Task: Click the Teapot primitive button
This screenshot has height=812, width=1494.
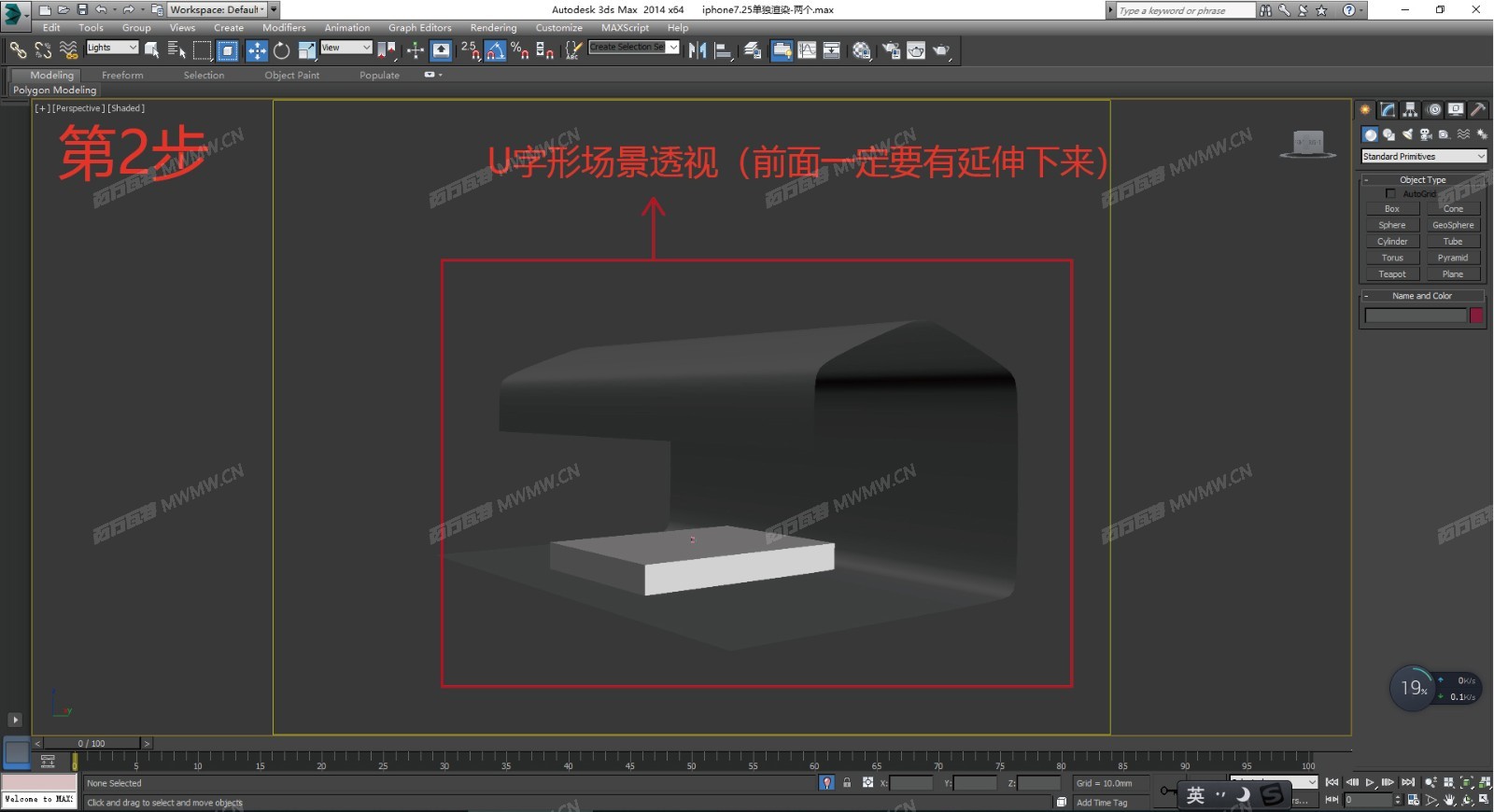Action: pyautogui.click(x=1392, y=274)
